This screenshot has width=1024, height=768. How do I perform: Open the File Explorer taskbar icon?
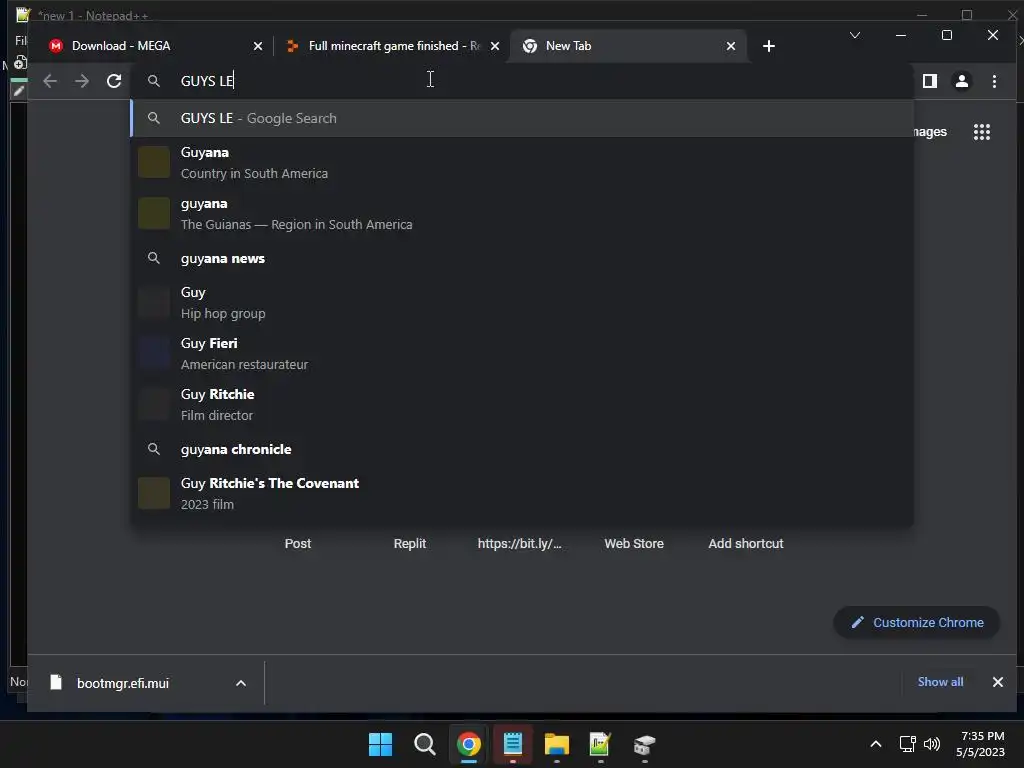click(556, 744)
